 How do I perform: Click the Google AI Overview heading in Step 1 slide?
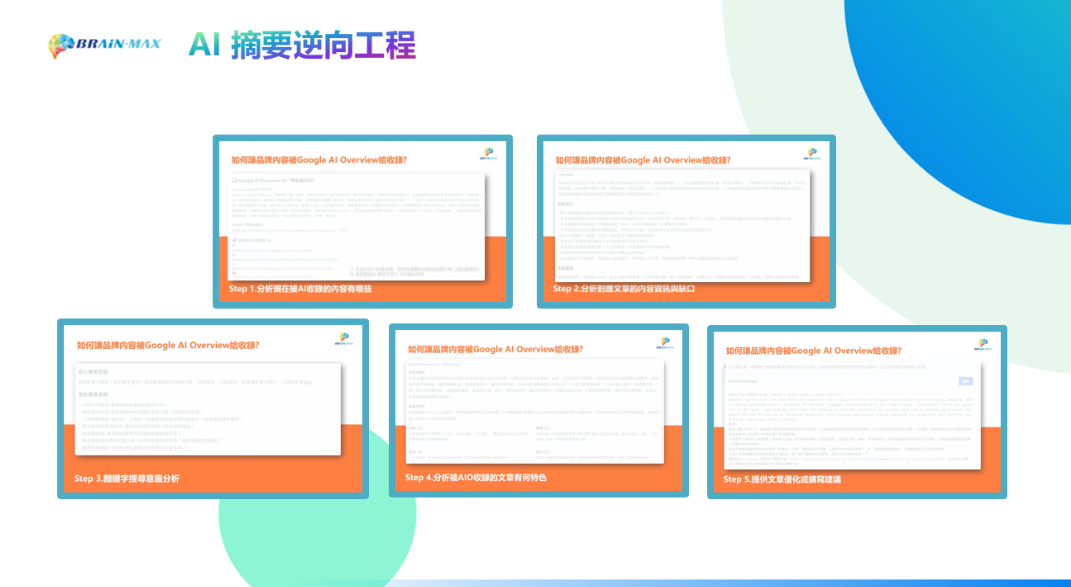pyautogui.click(x=280, y=179)
